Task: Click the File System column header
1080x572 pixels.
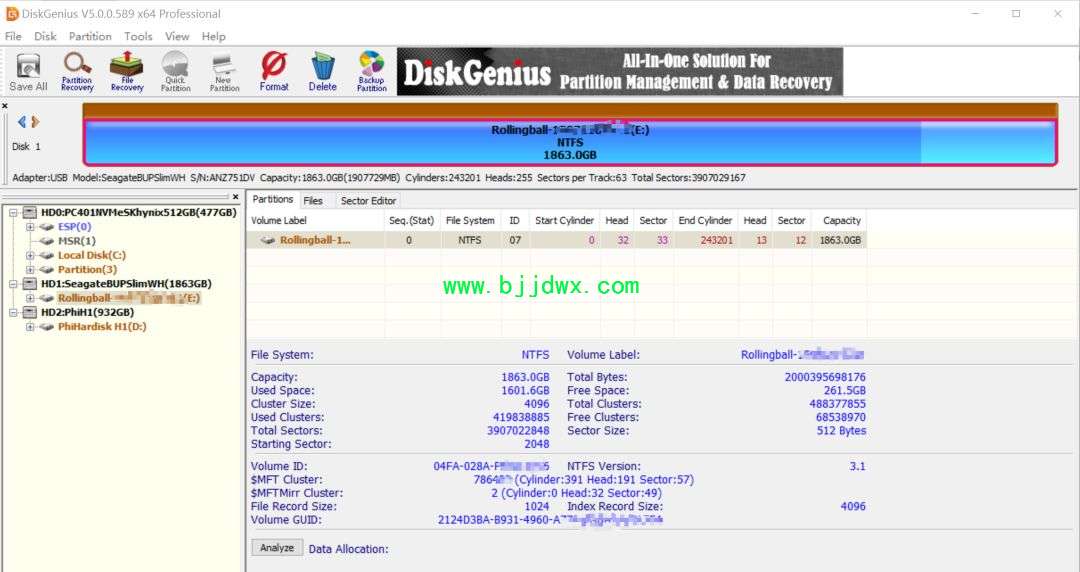Action: pos(470,221)
